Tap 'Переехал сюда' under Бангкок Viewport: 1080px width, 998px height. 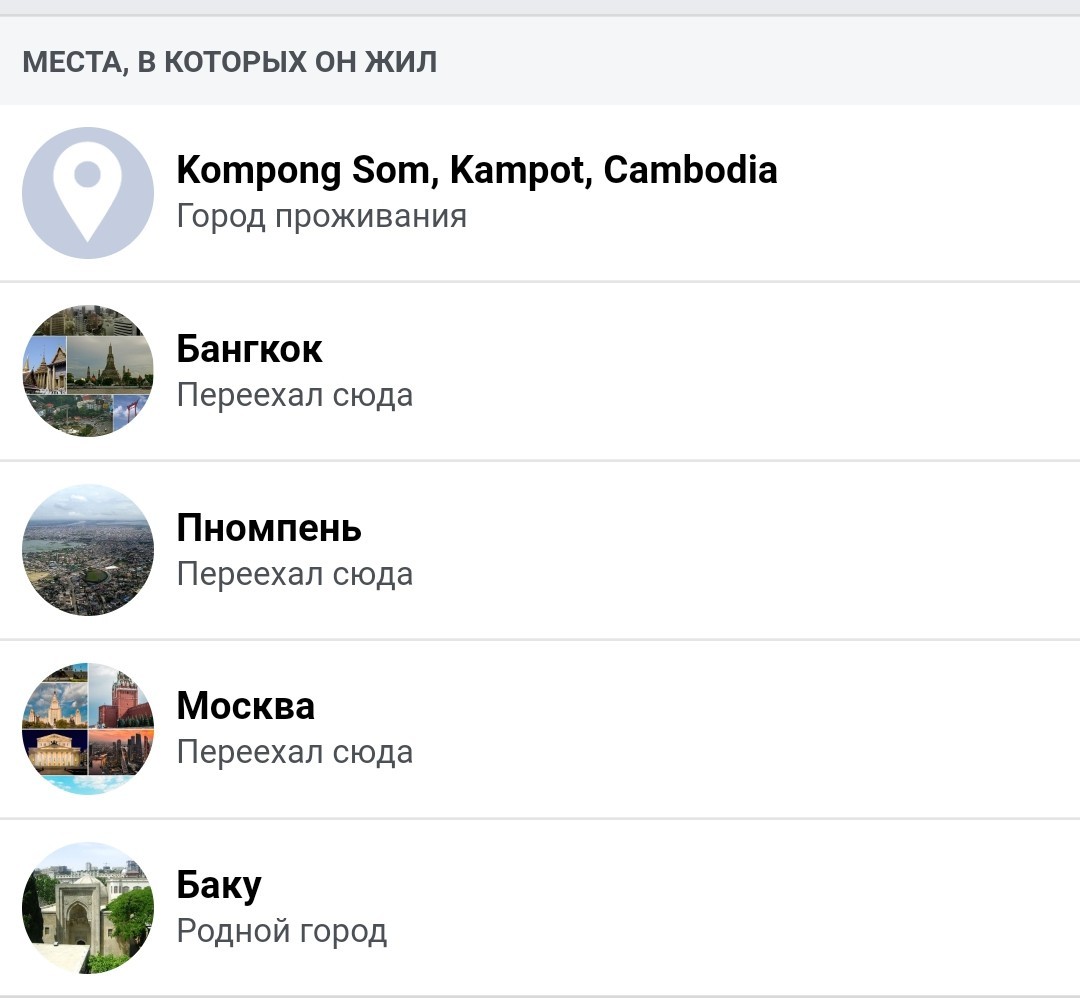[295, 395]
